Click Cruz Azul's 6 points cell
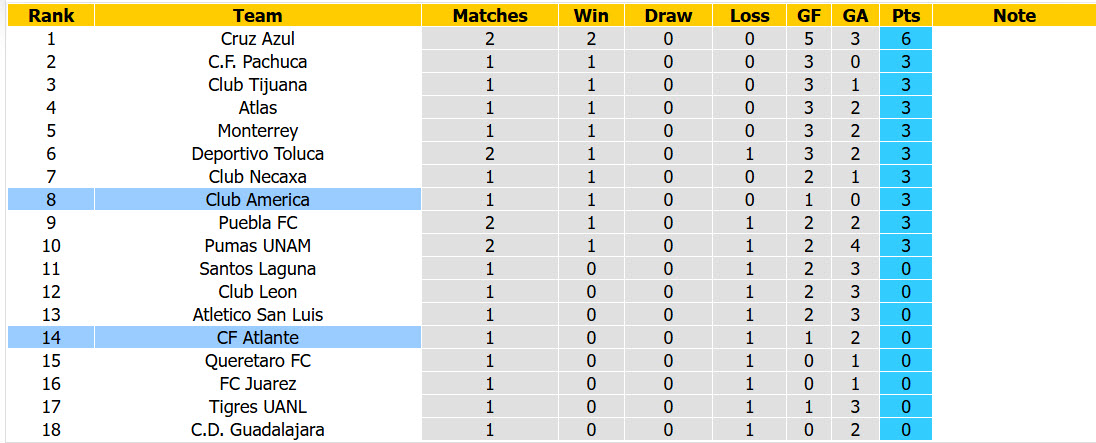 coord(906,39)
